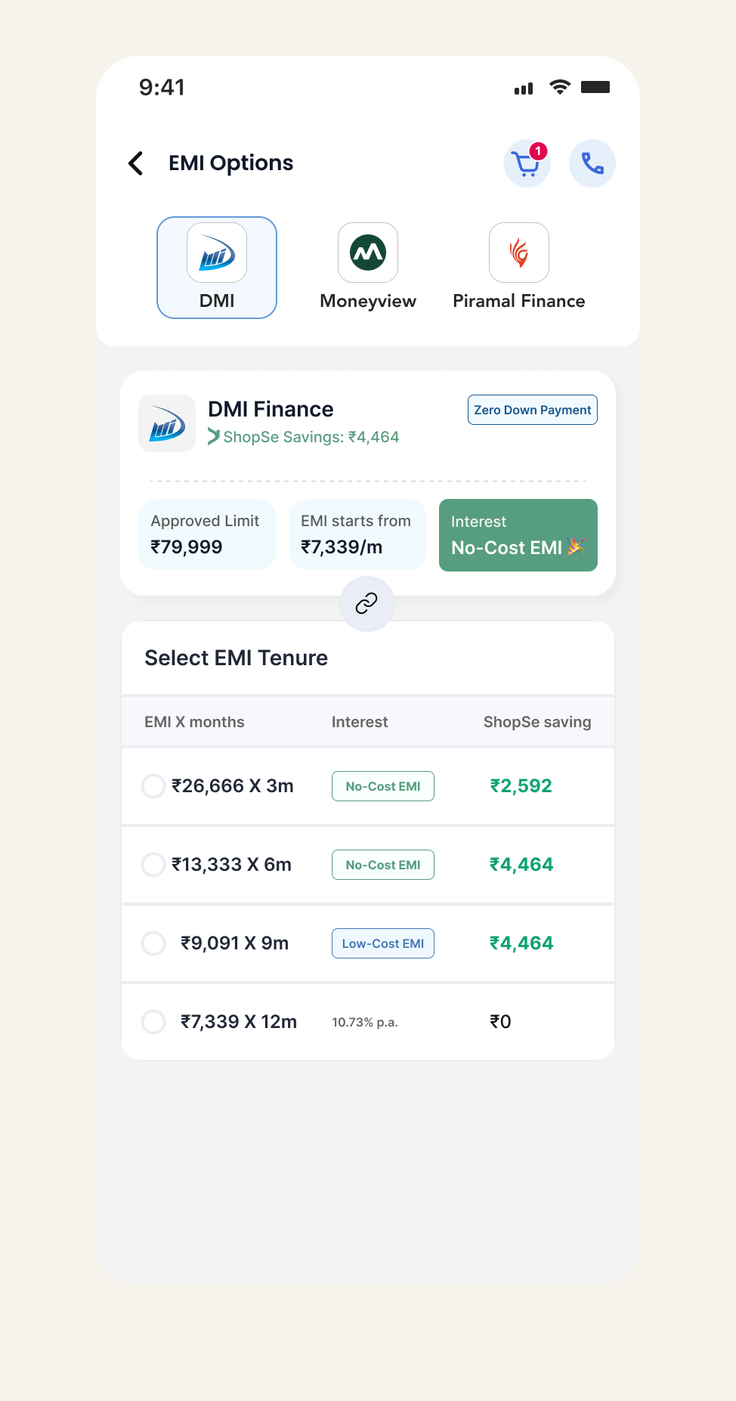Image resolution: width=736 pixels, height=1401 pixels.
Task: Tap the Piramal Finance logo icon
Action: pyautogui.click(x=519, y=252)
